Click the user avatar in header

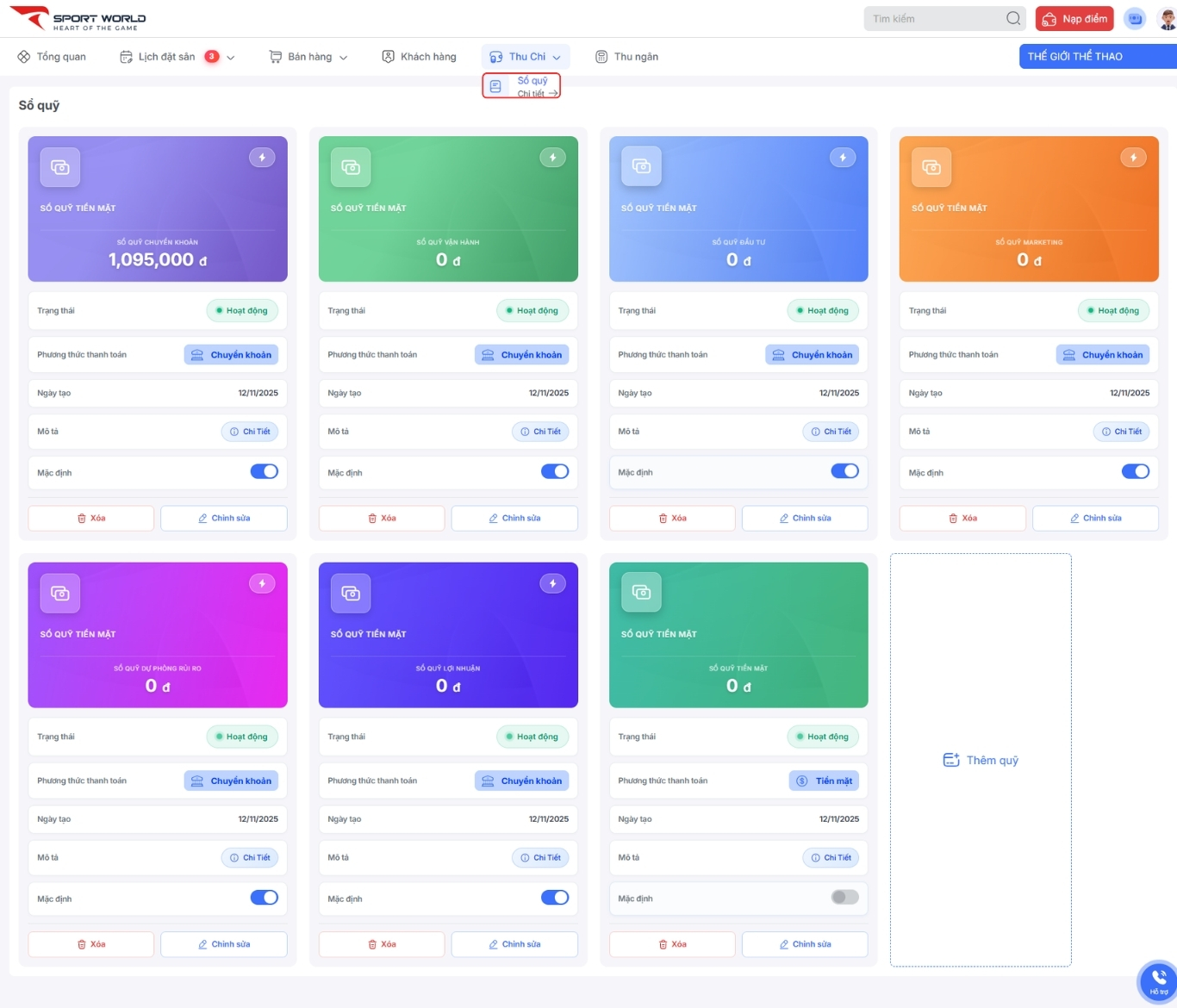pyautogui.click(x=1167, y=18)
